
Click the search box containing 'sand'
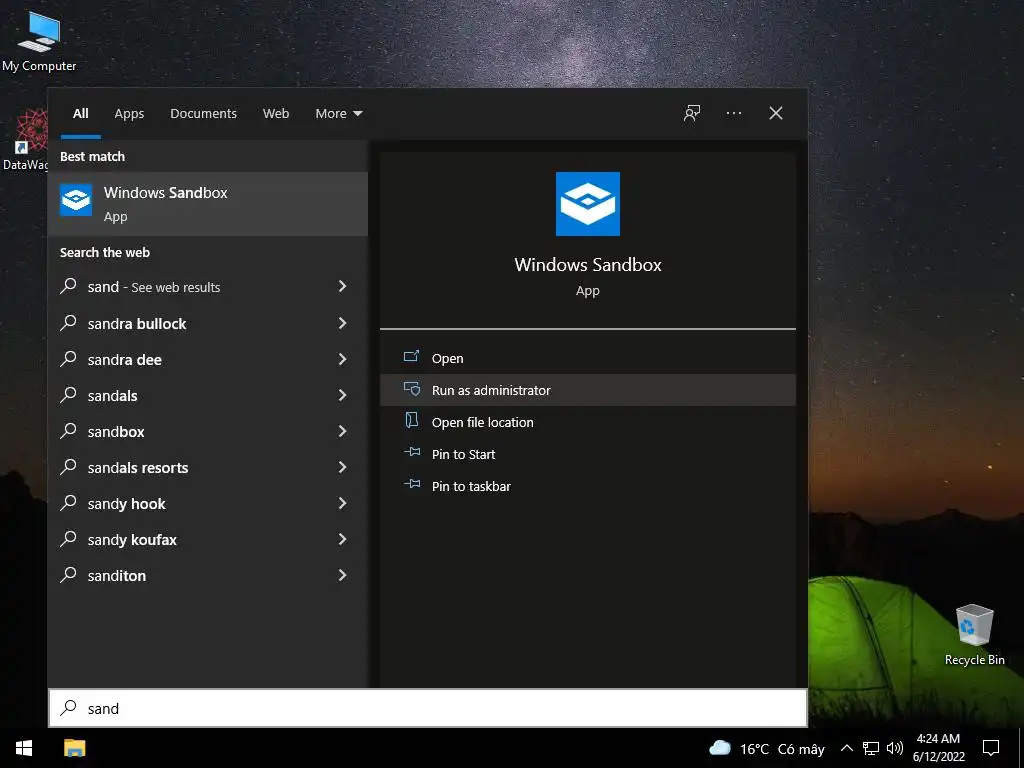pos(428,708)
